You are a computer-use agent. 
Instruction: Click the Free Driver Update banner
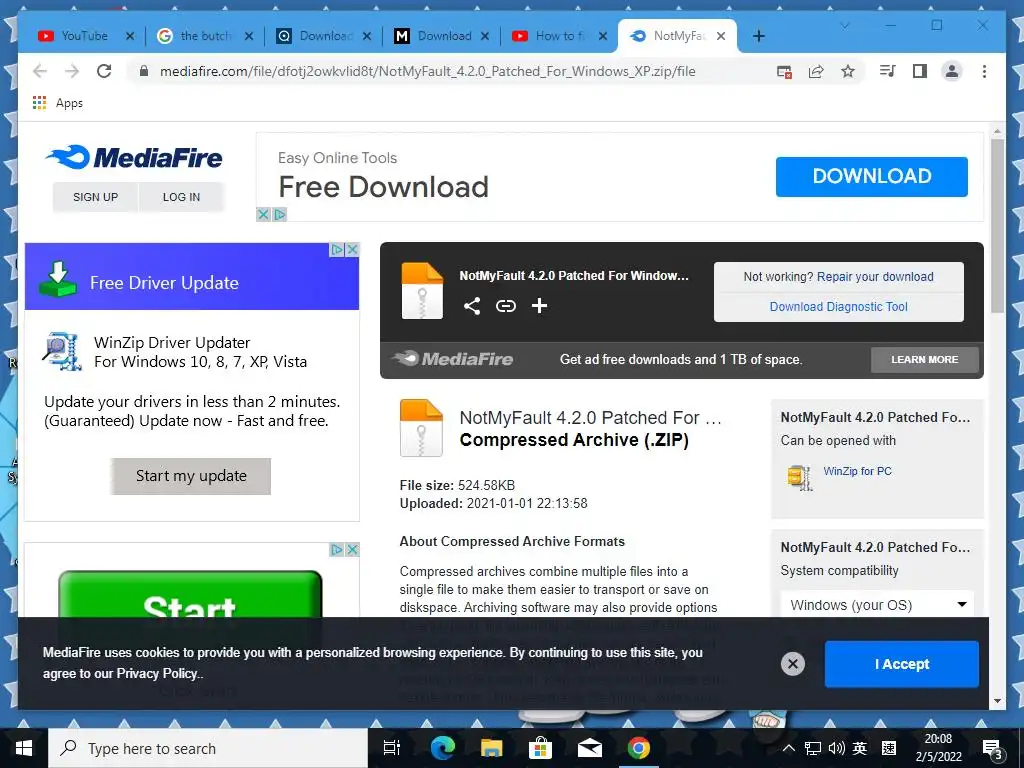(x=192, y=277)
